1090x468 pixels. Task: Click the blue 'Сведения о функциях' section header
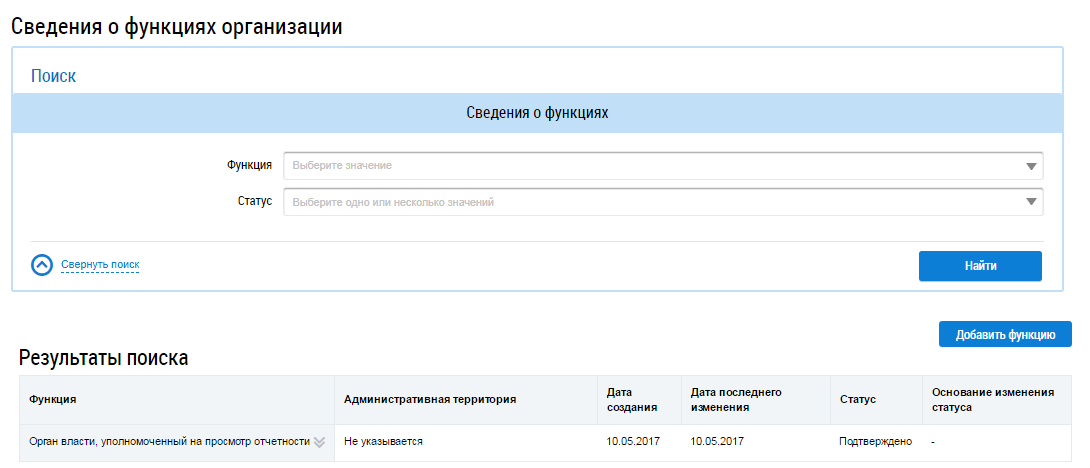pyautogui.click(x=537, y=113)
